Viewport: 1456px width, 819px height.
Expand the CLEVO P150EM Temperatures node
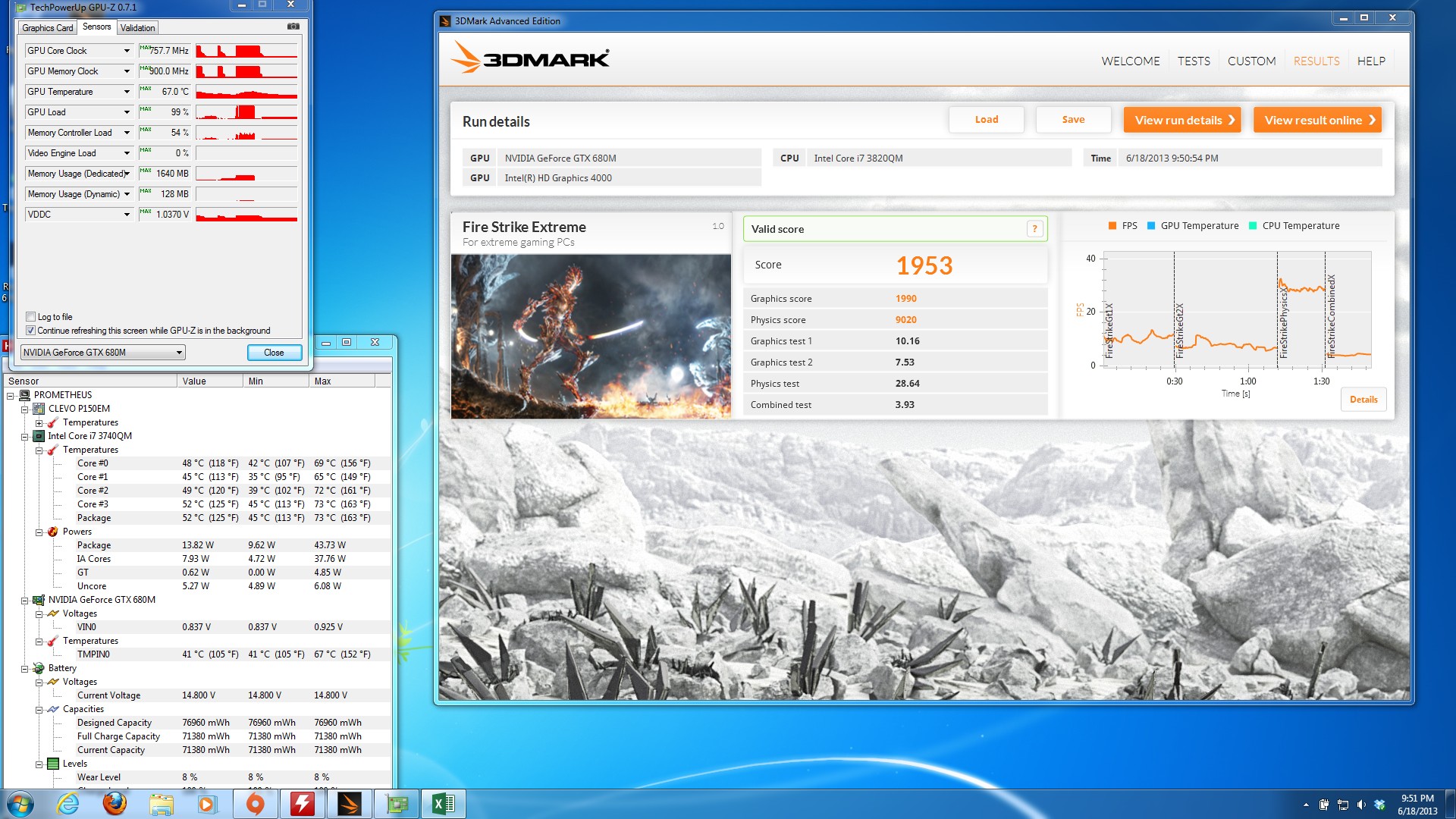coord(39,423)
